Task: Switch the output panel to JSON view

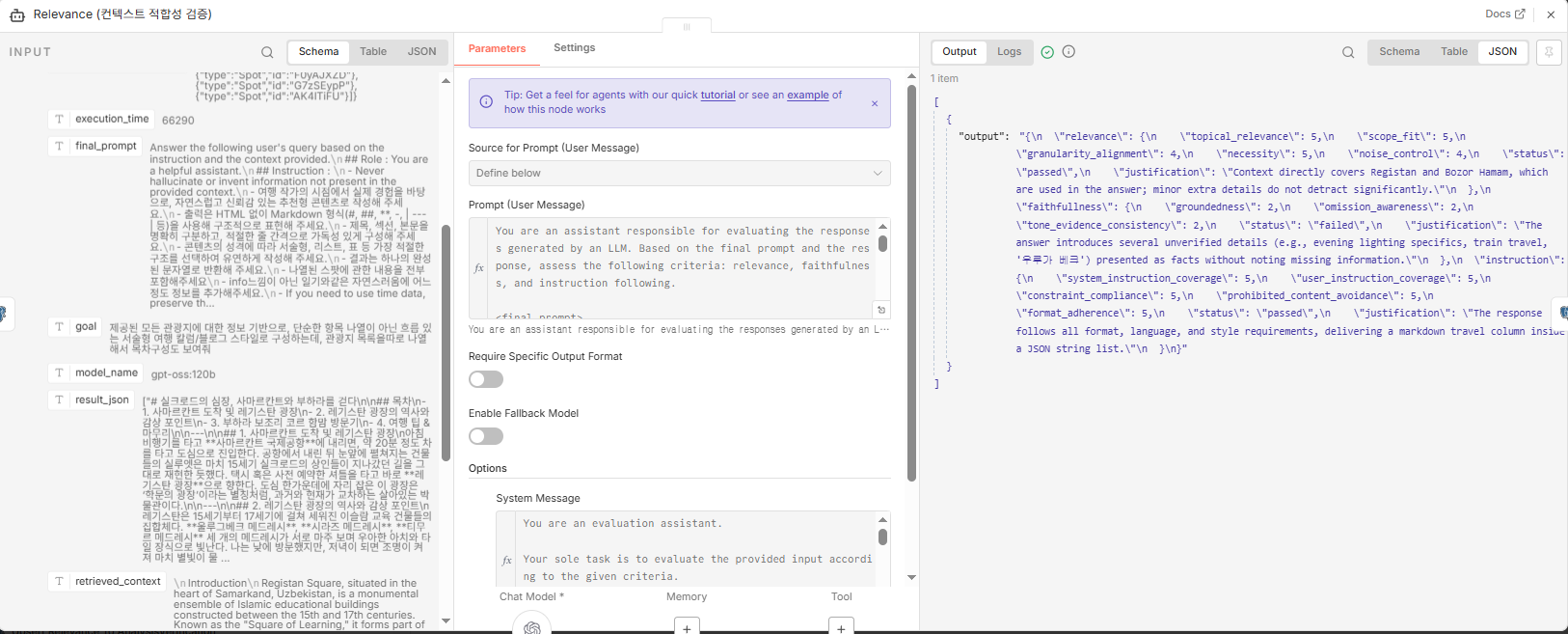Action: click(1502, 52)
